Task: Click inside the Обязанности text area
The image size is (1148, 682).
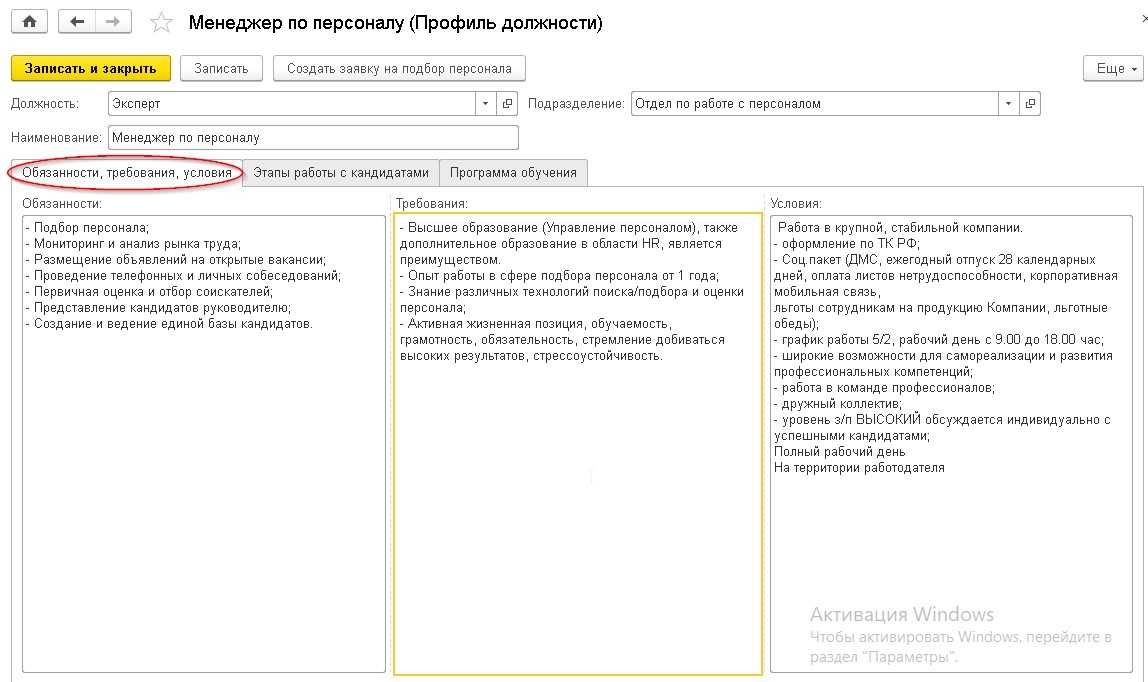Action: click(204, 480)
